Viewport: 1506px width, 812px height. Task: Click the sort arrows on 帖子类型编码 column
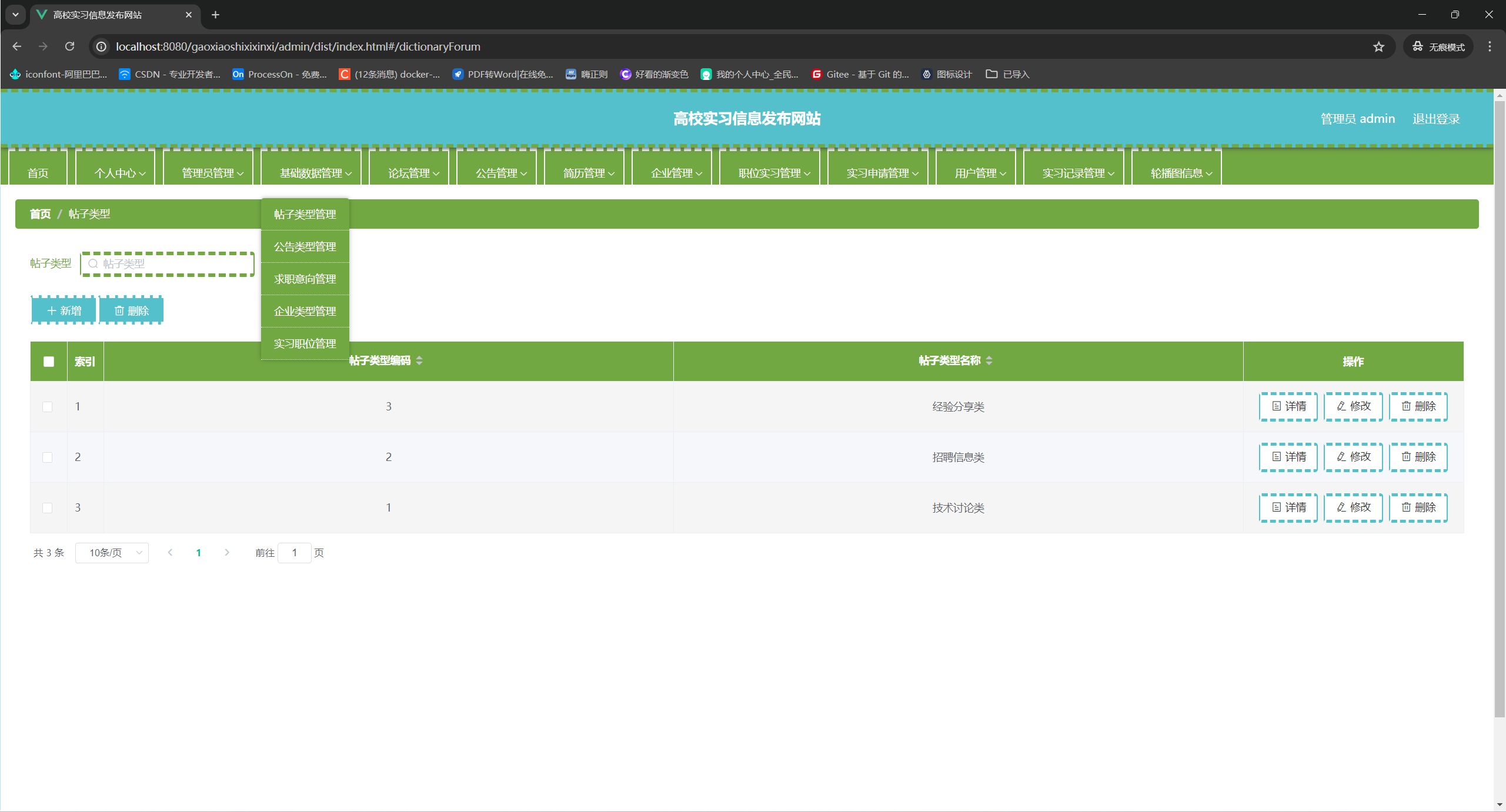(419, 360)
